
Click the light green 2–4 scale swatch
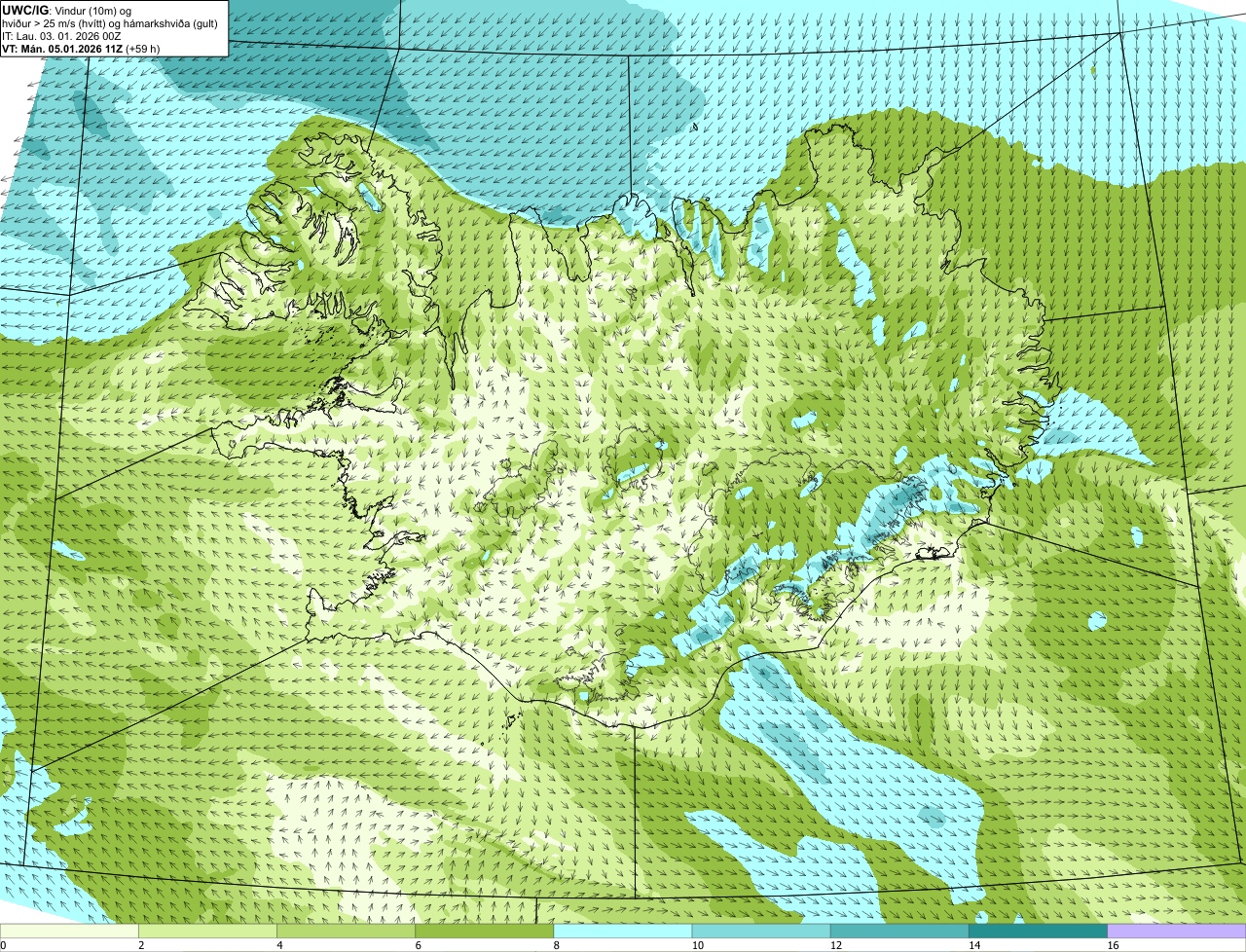tap(208, 931)
